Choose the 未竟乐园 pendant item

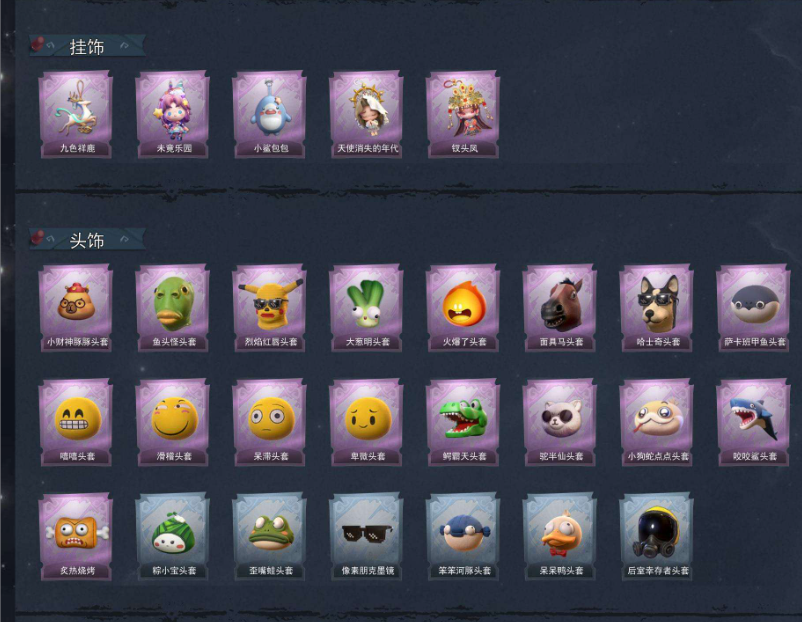point(173,114)
